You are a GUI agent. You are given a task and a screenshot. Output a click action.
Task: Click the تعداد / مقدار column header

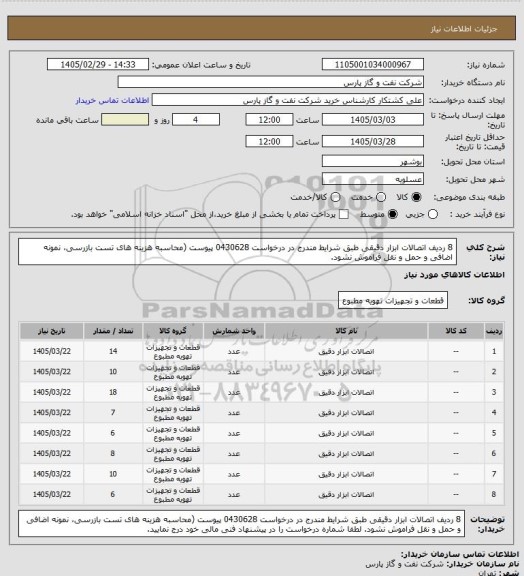coord(113,331)
